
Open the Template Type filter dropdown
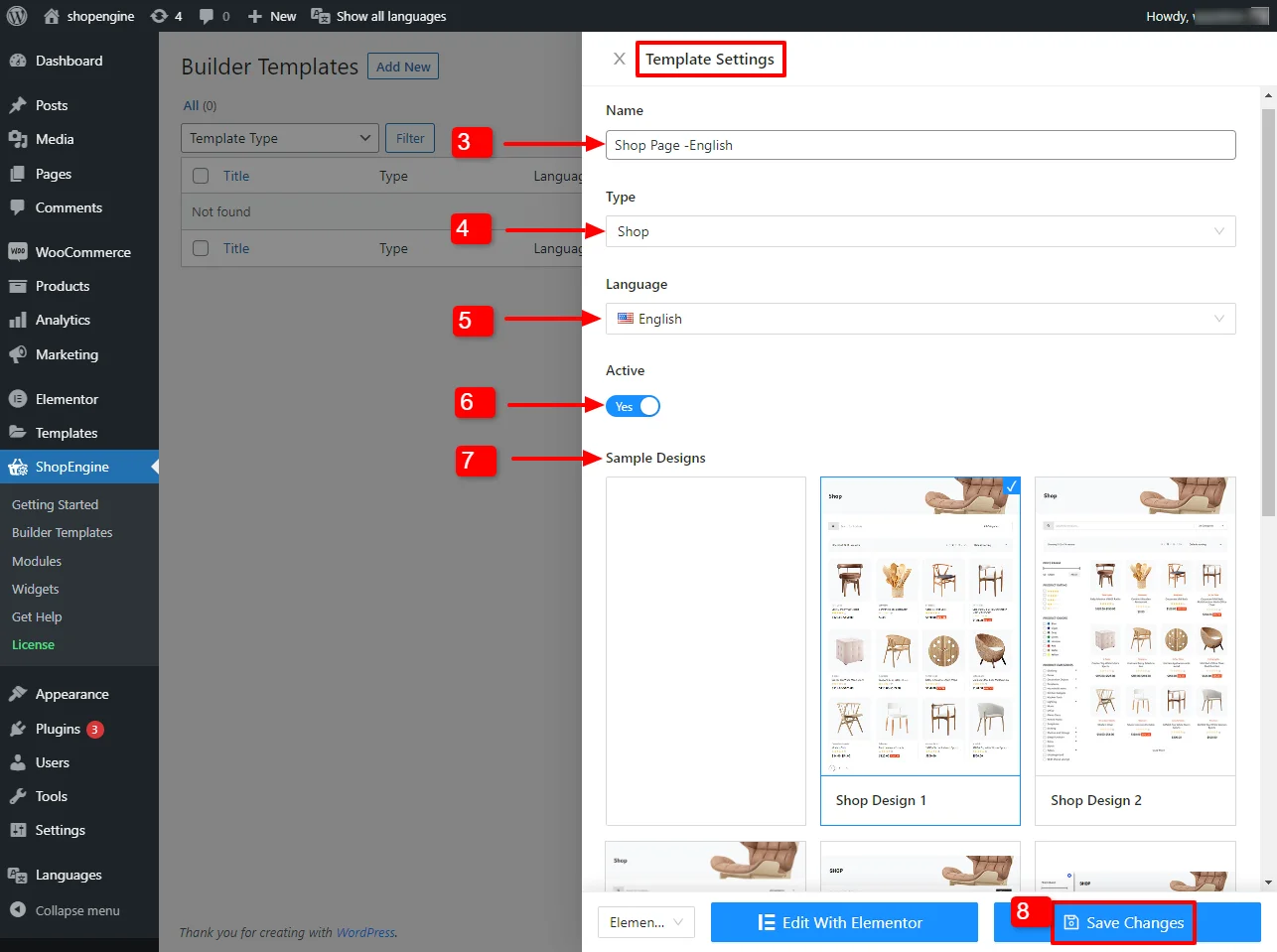280,138
